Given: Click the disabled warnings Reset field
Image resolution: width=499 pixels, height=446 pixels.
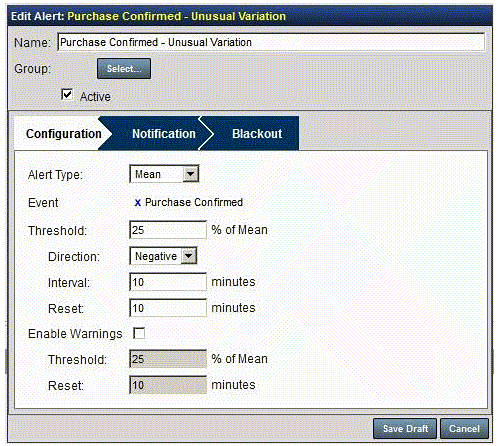Looking at the screenshot, I should [168, 385].
